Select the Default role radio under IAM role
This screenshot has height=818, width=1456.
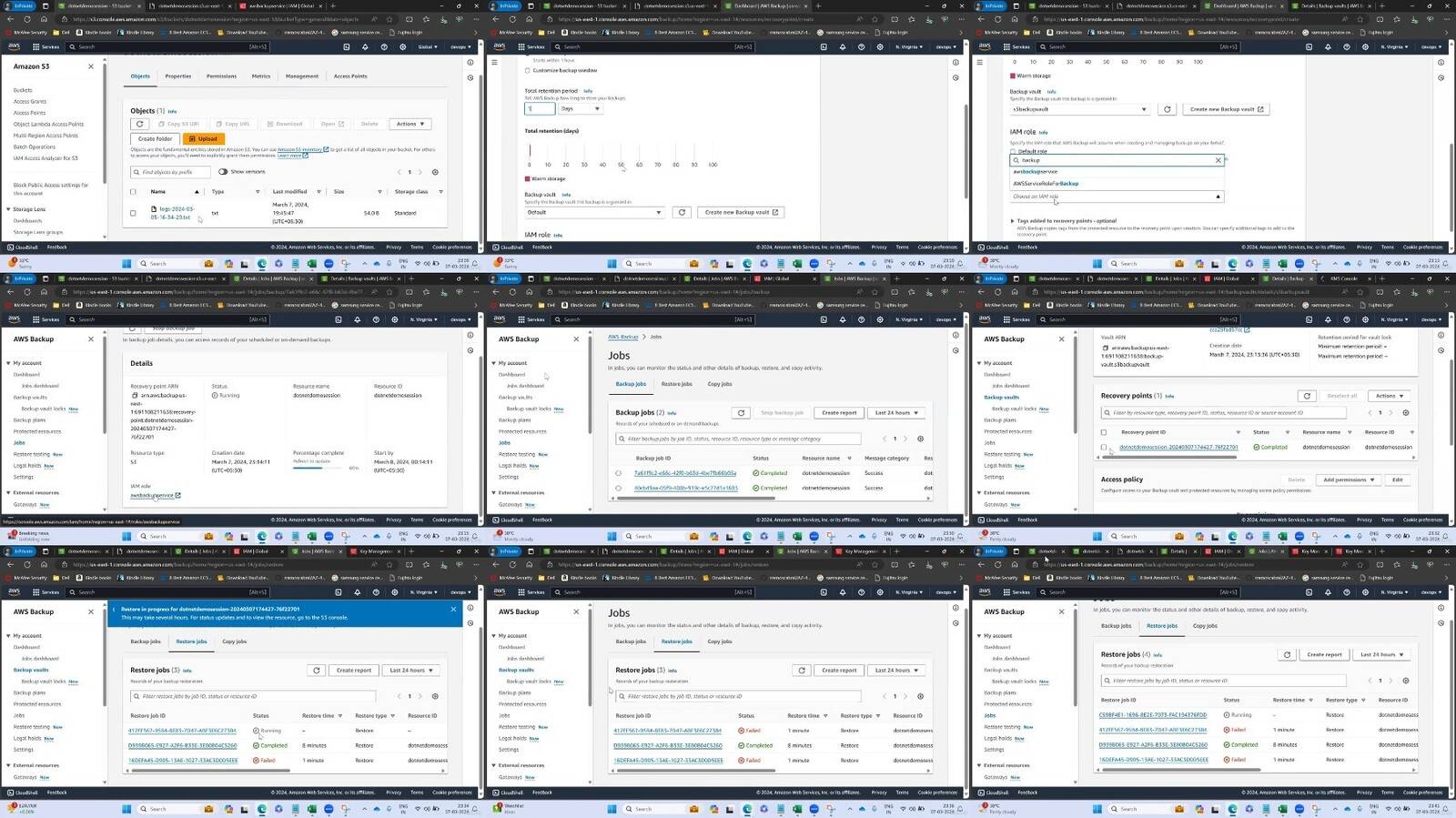click(1013, 151)
